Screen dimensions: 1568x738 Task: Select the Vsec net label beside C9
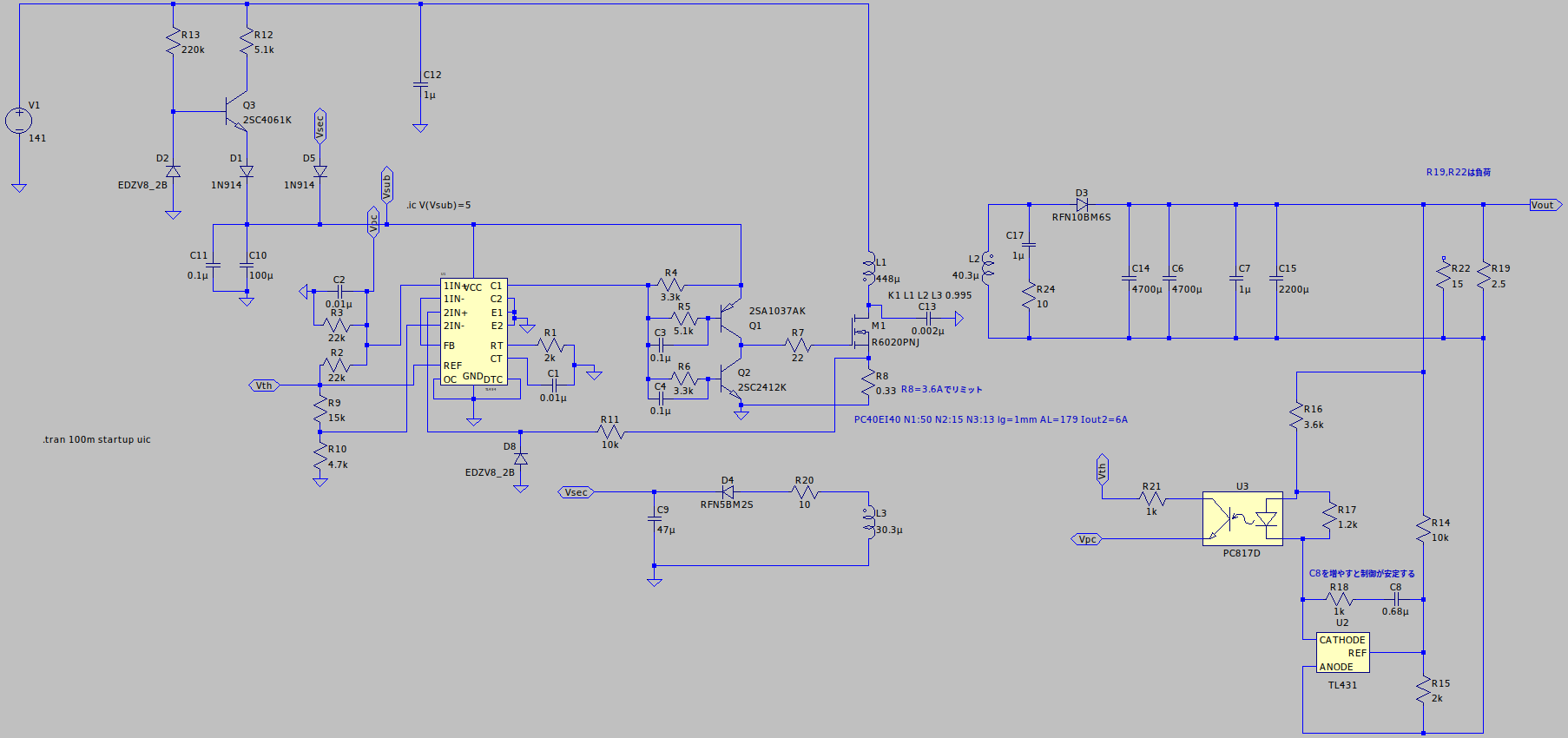[576, 492]
